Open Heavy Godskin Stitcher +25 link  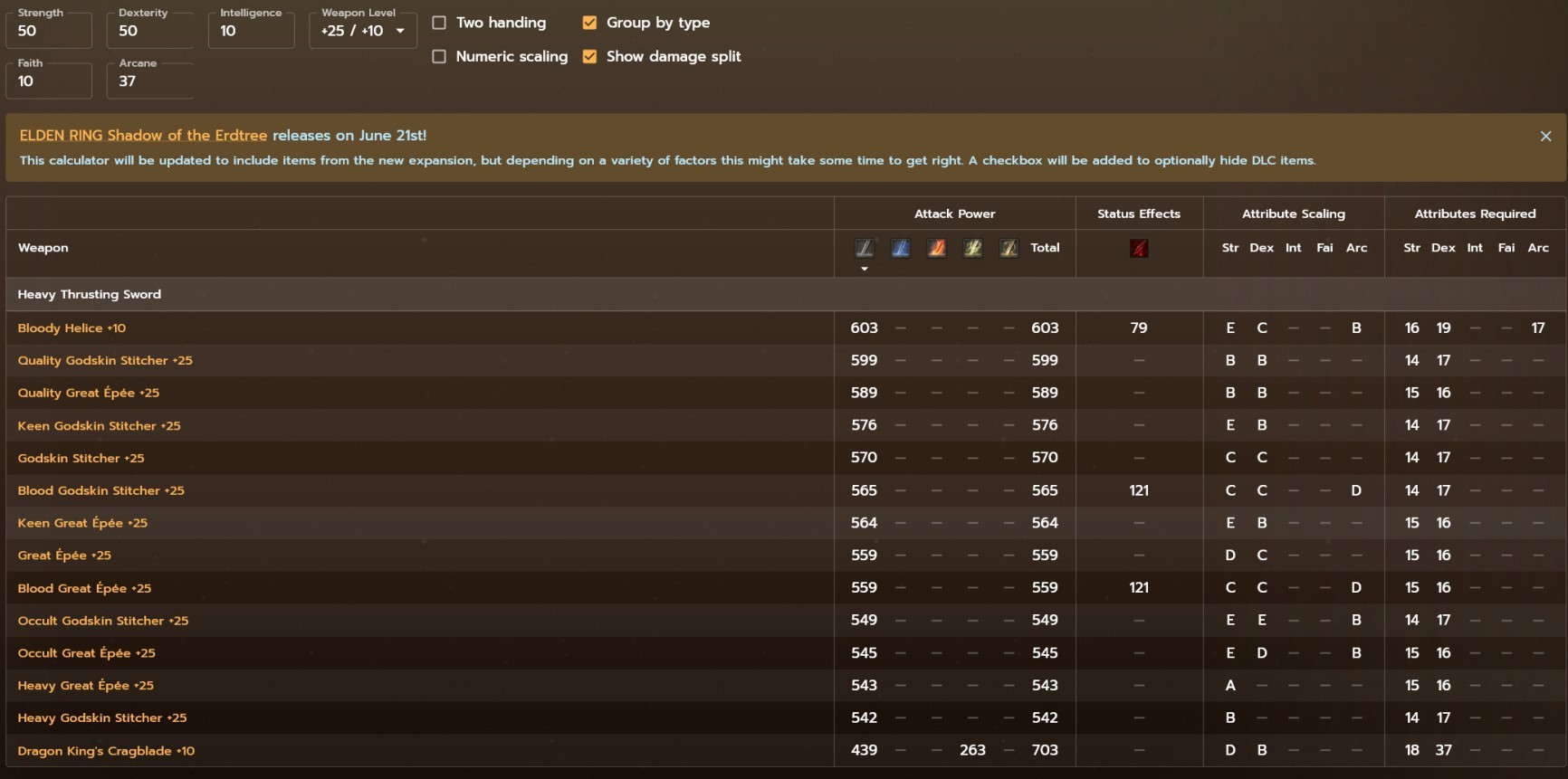tap(102, 717)
